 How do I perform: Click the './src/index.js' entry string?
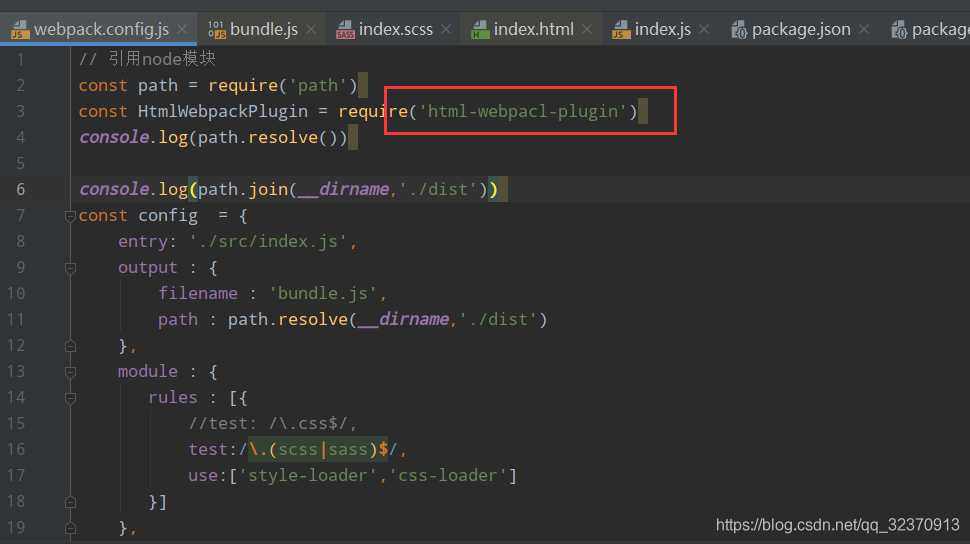268,241
